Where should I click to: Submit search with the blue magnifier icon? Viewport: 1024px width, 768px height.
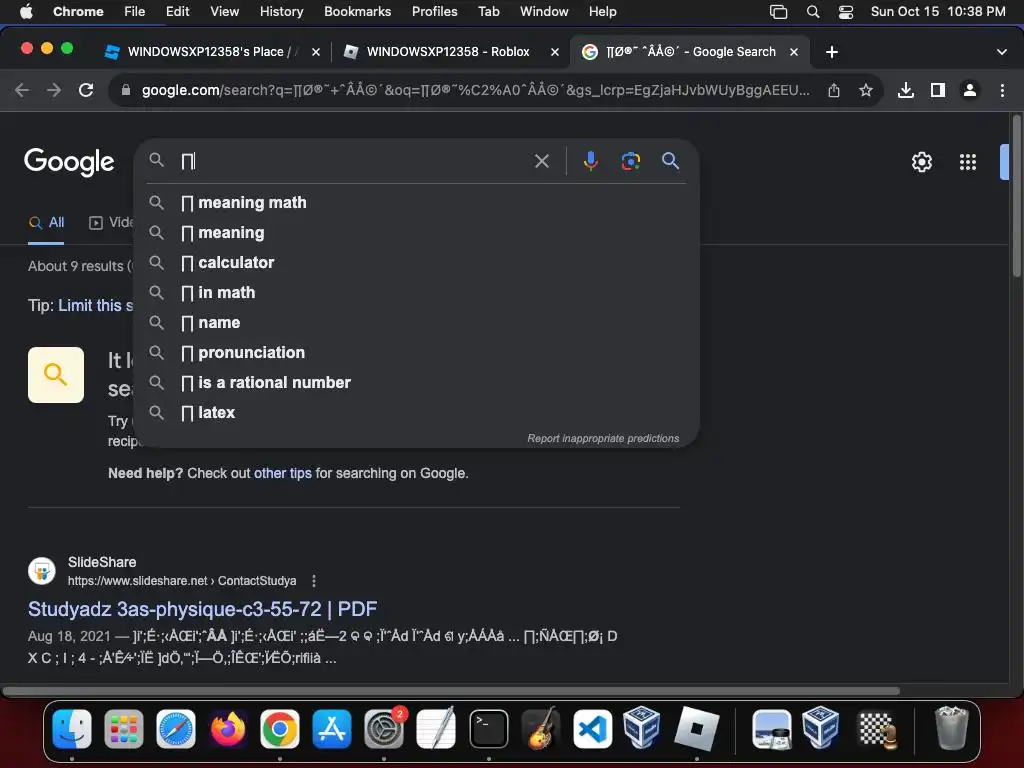point(670,161)
